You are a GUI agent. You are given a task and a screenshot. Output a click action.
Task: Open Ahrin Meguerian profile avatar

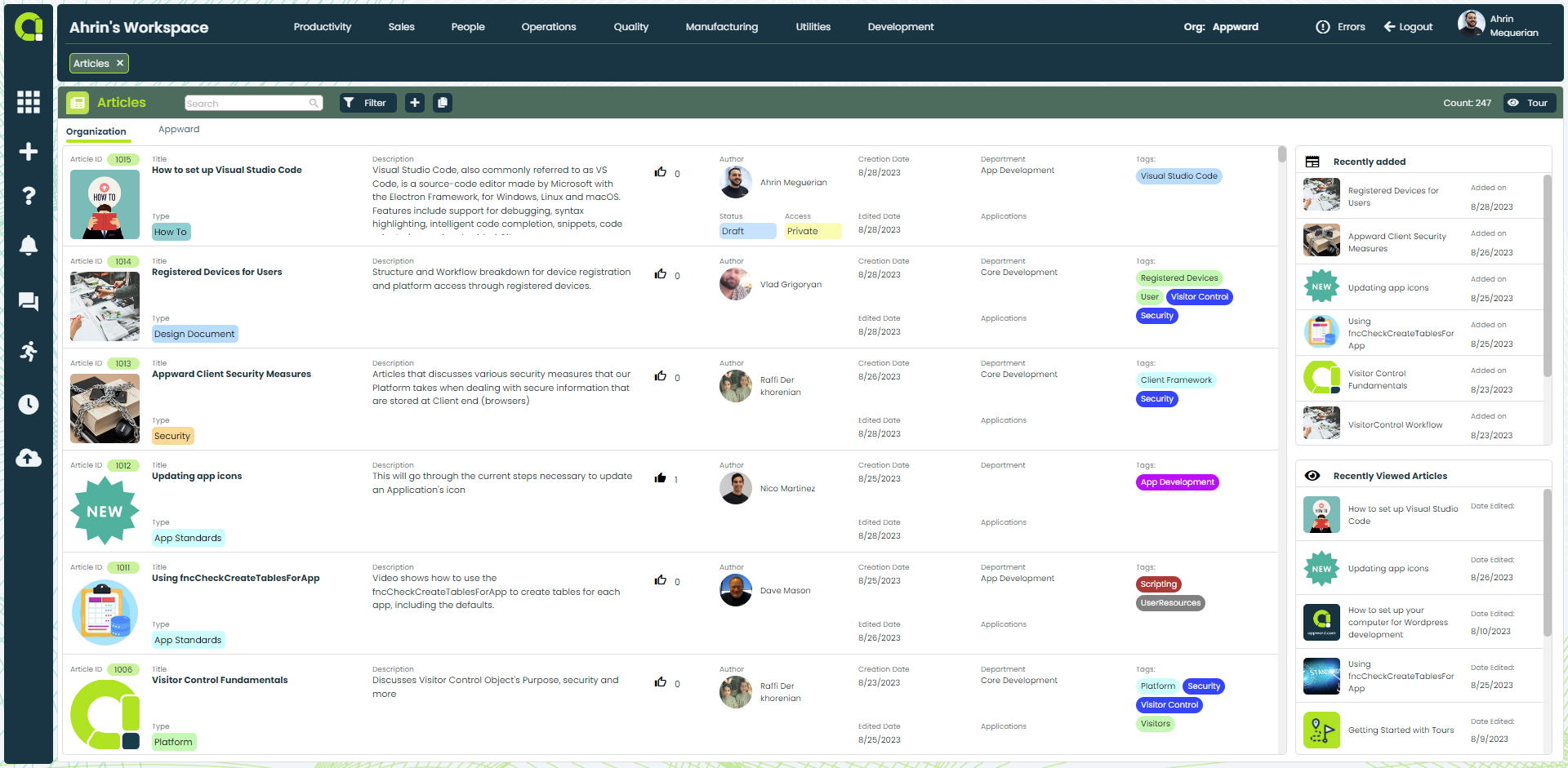click(1471, 23)
